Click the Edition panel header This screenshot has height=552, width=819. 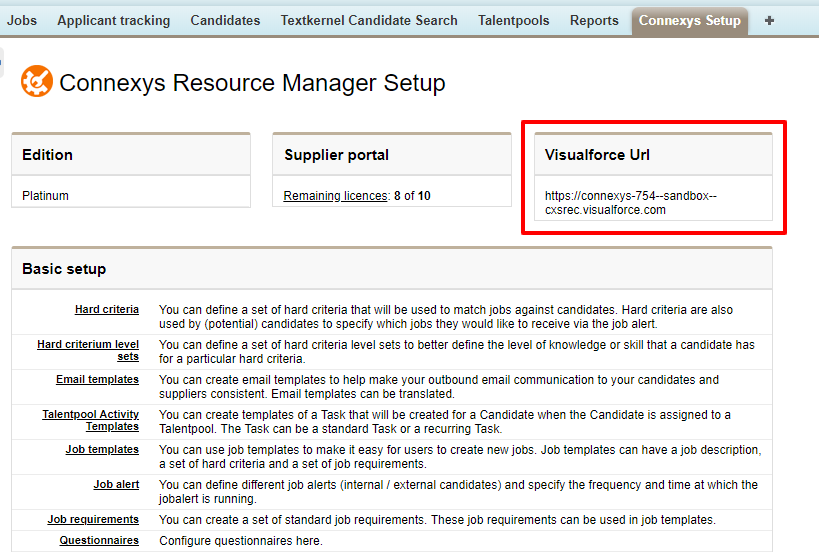(x=131, y=155)
